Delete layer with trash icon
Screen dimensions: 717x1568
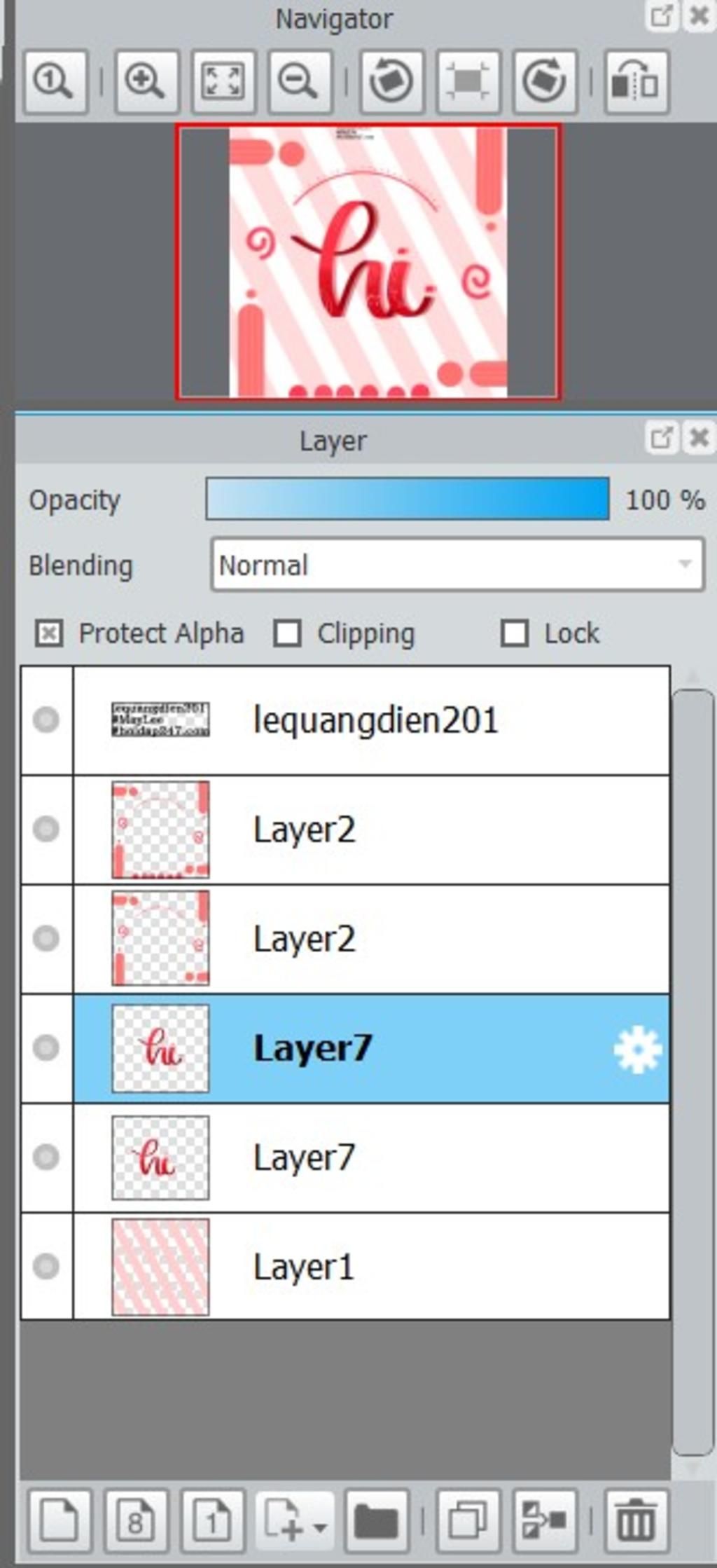click(x=636, y=1522)
